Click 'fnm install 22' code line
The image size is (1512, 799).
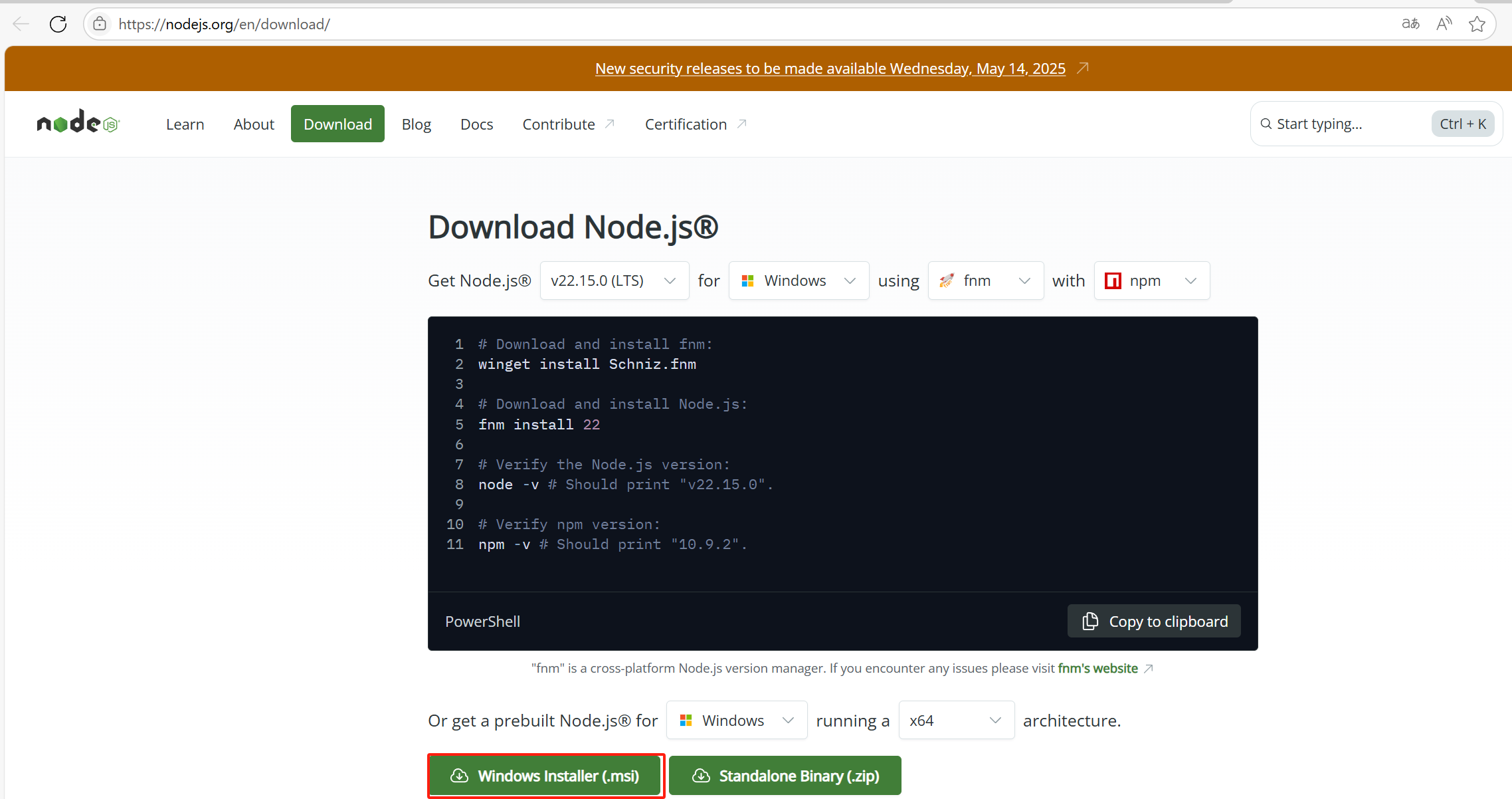tap(539, 425)
